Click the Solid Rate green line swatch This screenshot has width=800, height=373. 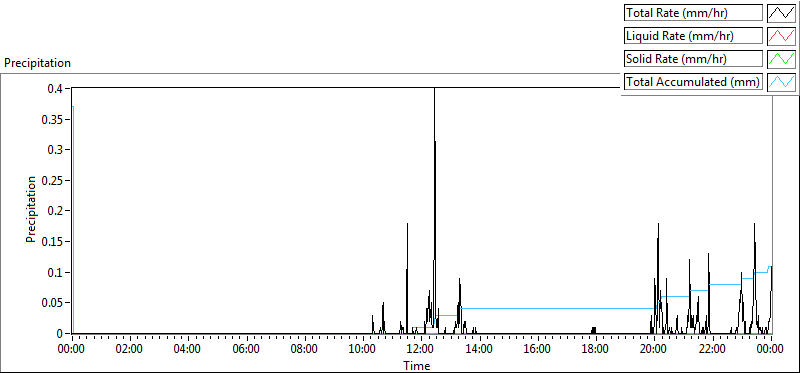click(x=782, y=59)
